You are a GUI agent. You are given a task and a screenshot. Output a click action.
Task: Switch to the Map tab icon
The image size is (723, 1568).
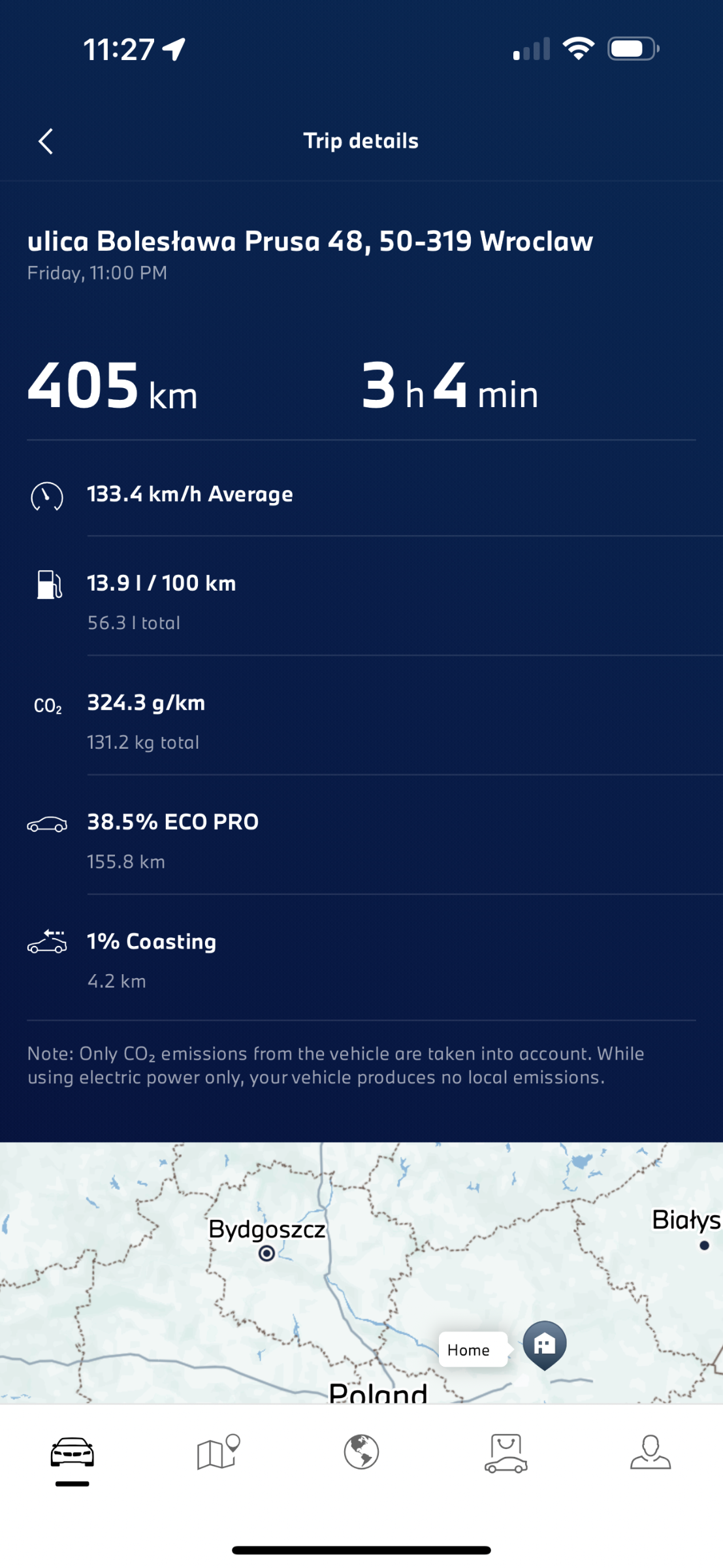point(218,1452)
